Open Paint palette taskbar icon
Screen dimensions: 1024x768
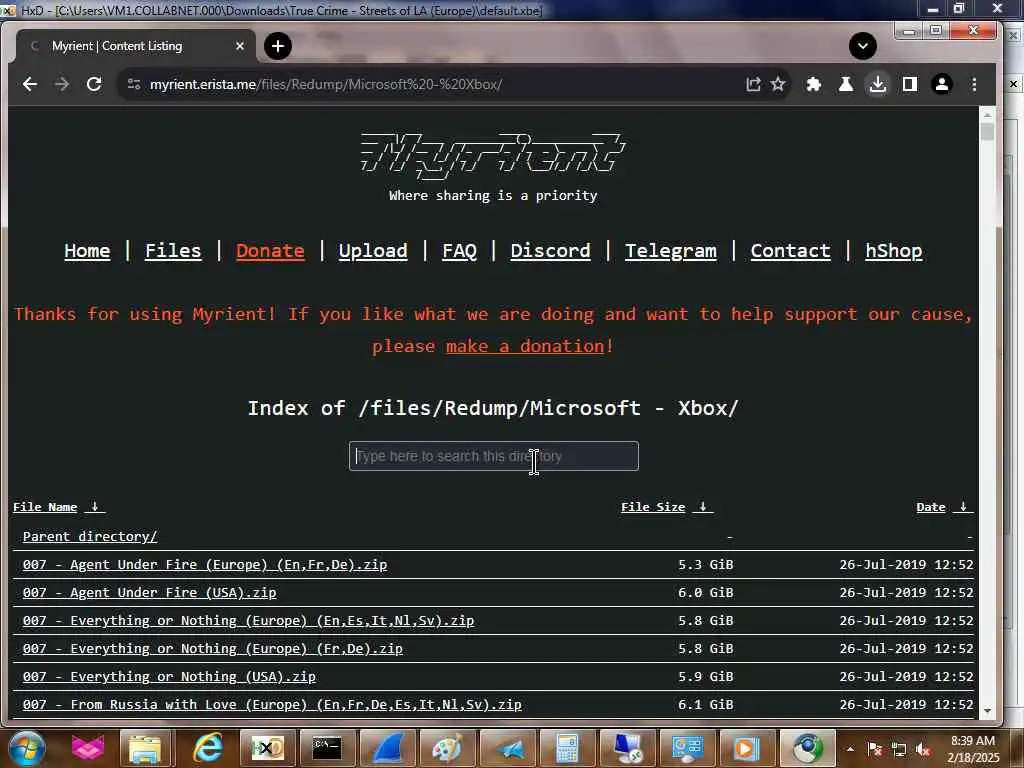447,748
